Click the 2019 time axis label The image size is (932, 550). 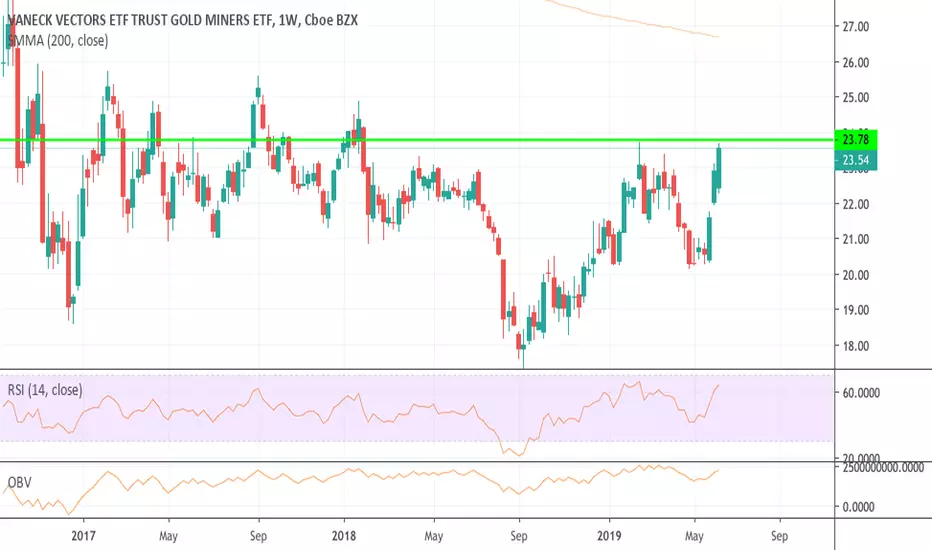tap(609, 536)
